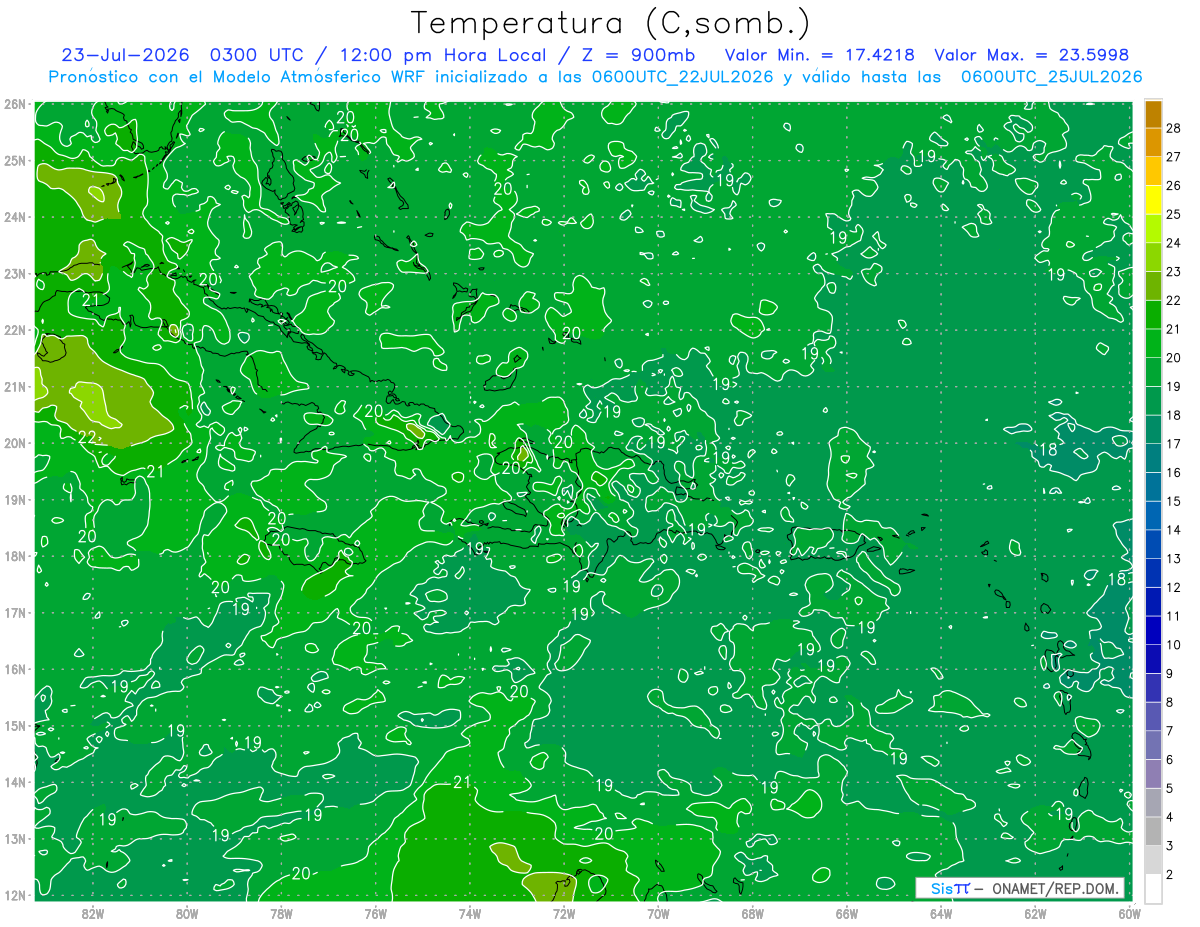
Task: Click the '13N' latitude axis label
Action: [x=14, y=838]
